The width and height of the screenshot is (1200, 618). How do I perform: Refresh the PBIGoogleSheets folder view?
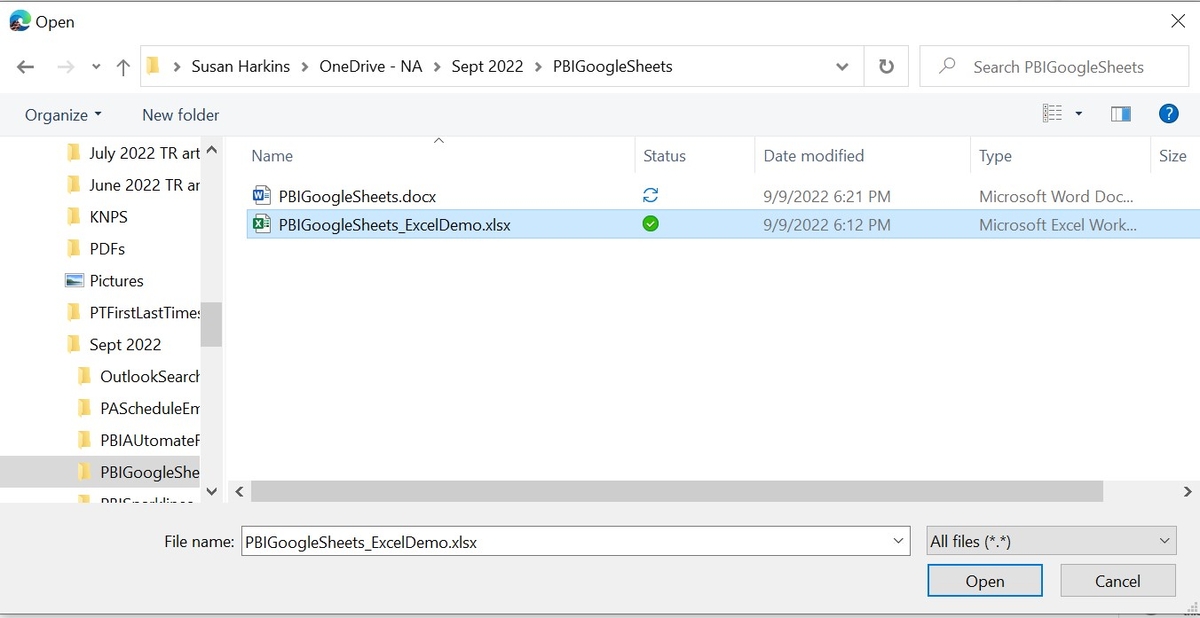tap(886, 66)
